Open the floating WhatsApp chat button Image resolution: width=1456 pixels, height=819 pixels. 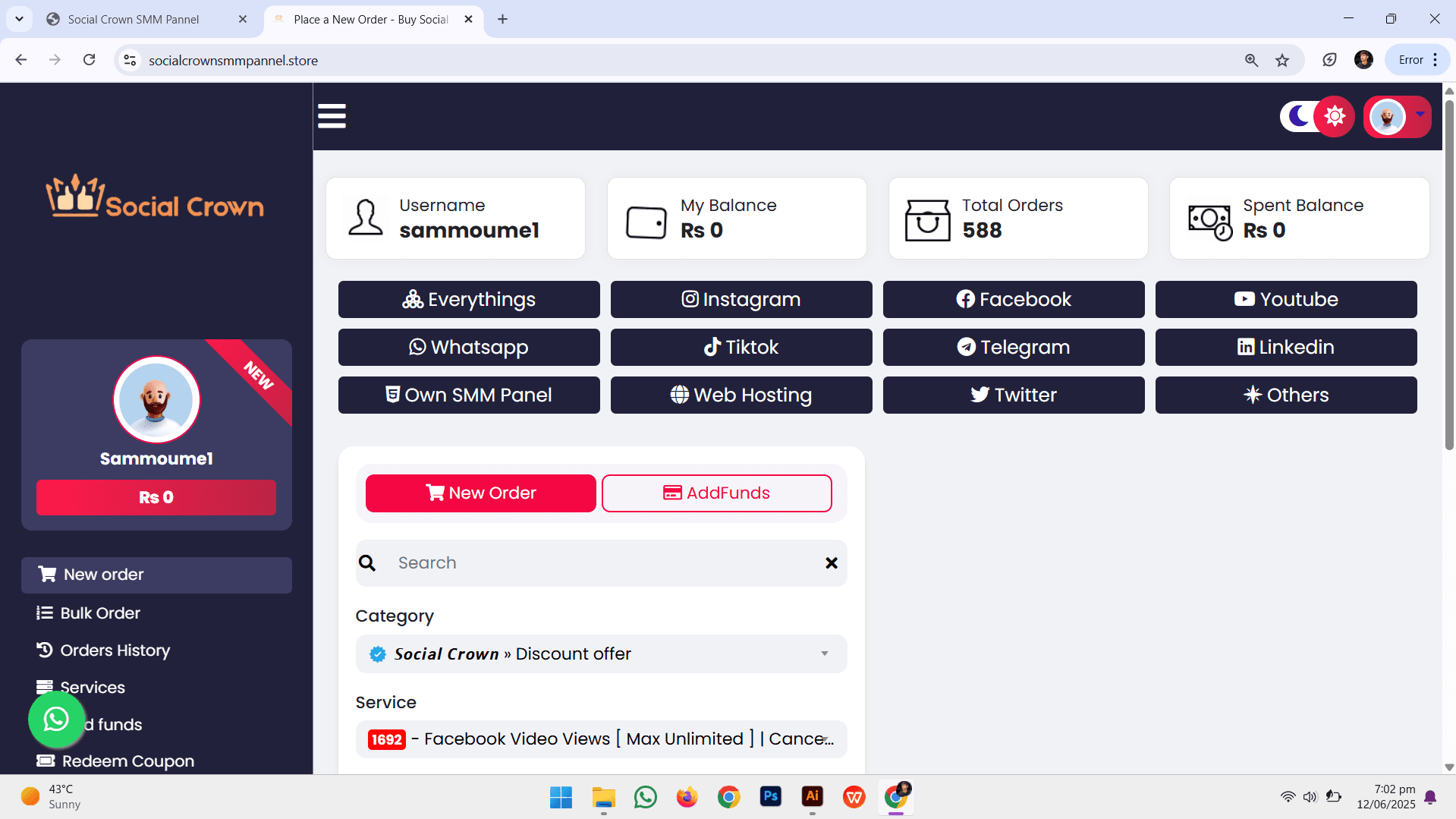click(56, 719)
